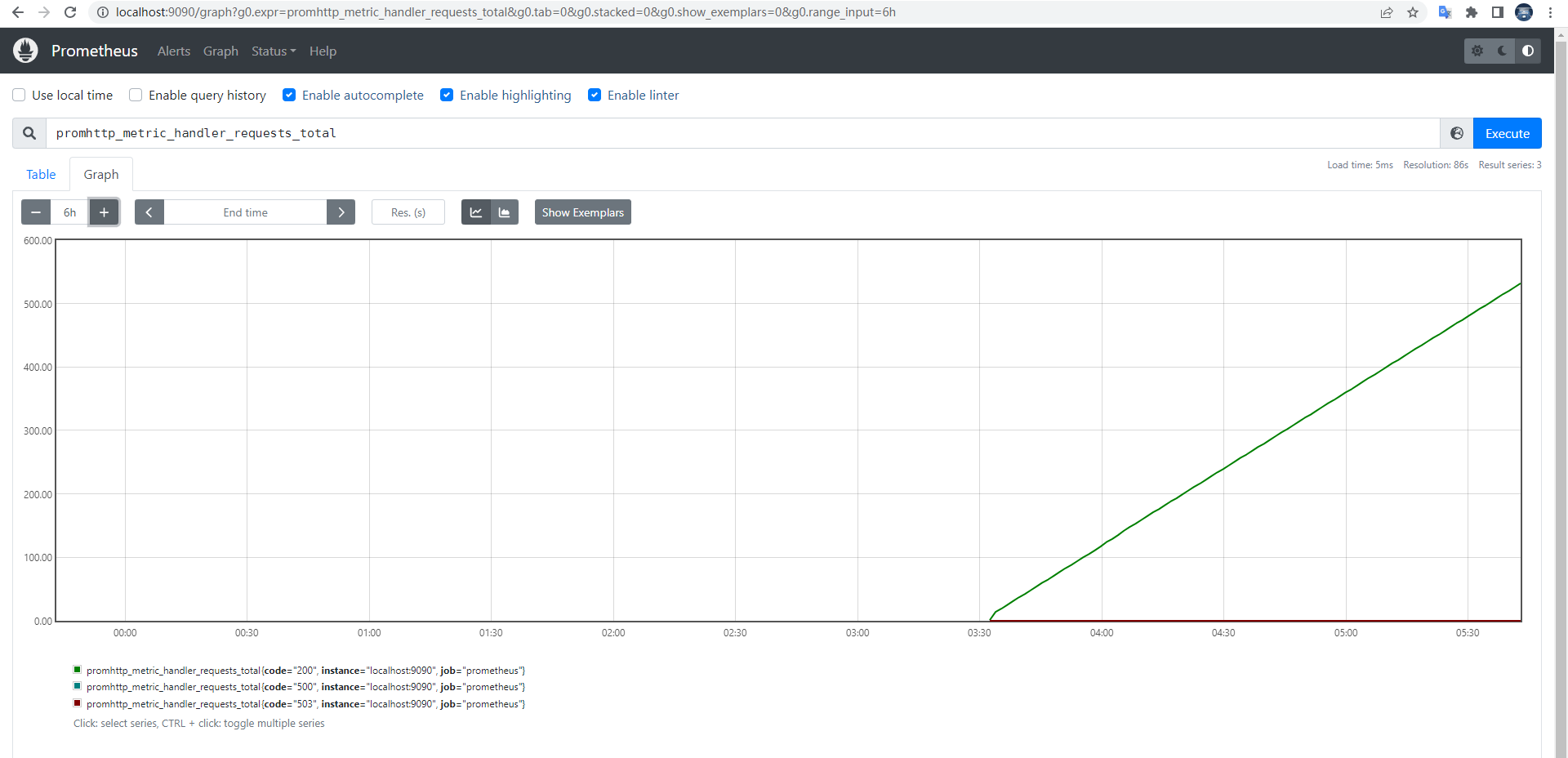Viewport: 1568px width, 758px height.
Task: Open the browser profile avatar
Action: tap(1524, 12)
